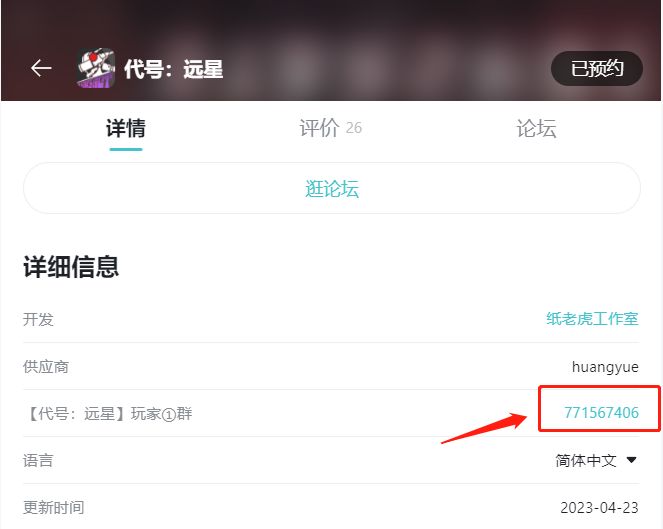Viewport: 663px width, 529px height.
Task: Open the 代号:远星 game icon
Action: (96, 68)
